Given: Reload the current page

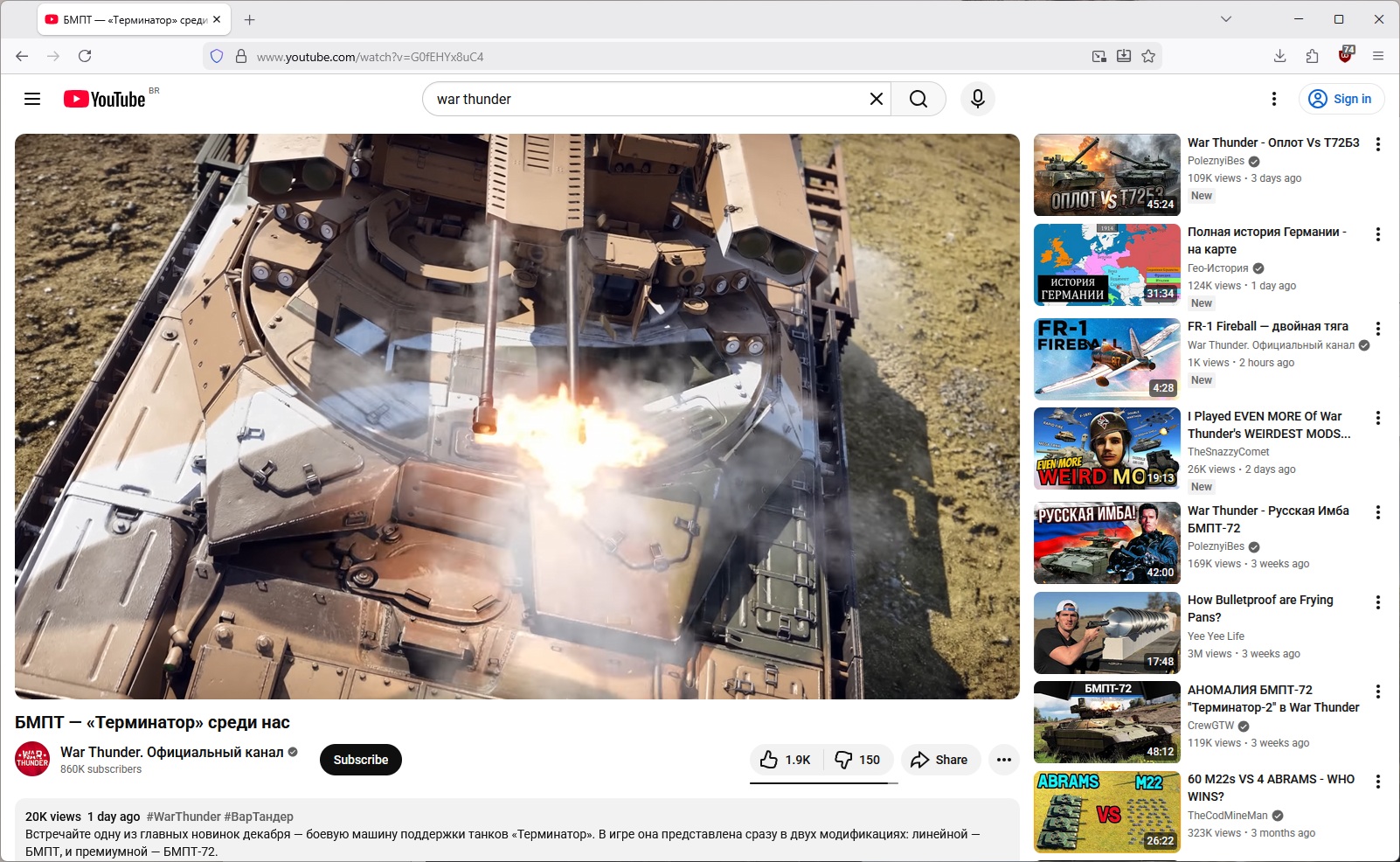Looking at the screenshot, I should click(x=85, y=56).
